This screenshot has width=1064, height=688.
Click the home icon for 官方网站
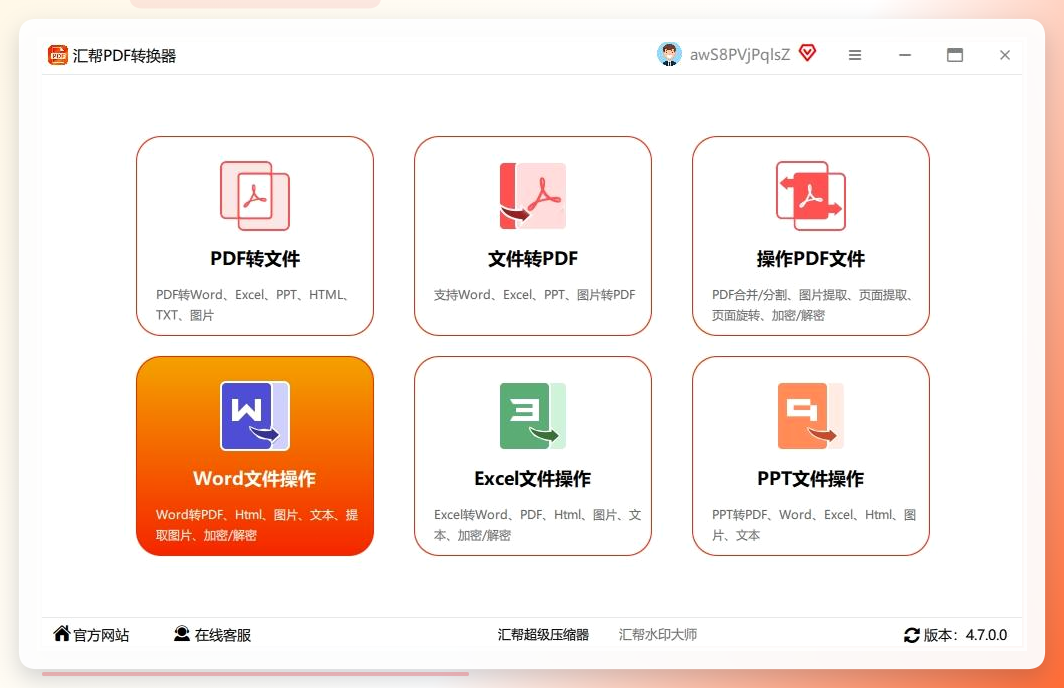pos(62,633)
